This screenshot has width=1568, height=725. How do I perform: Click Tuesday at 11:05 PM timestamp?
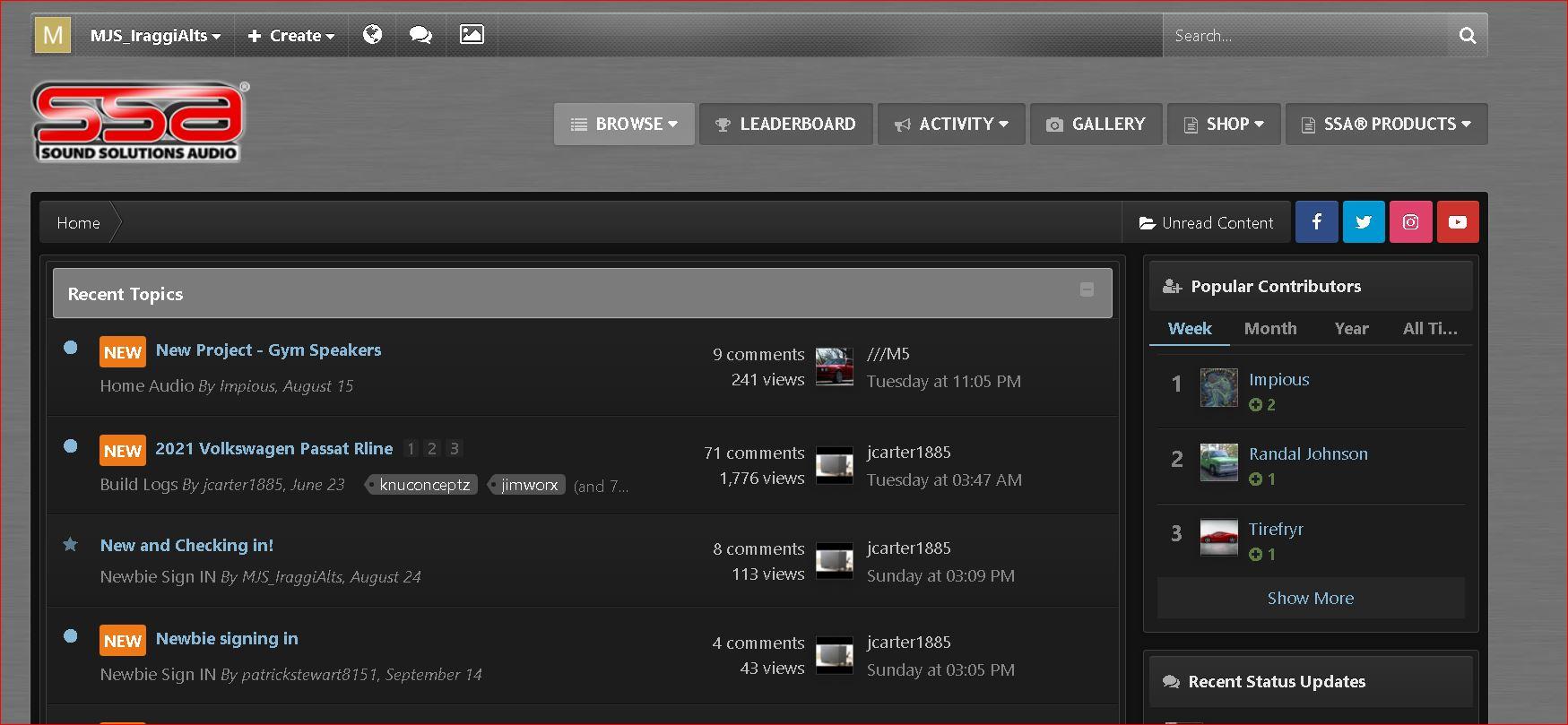tap(943, 381)
